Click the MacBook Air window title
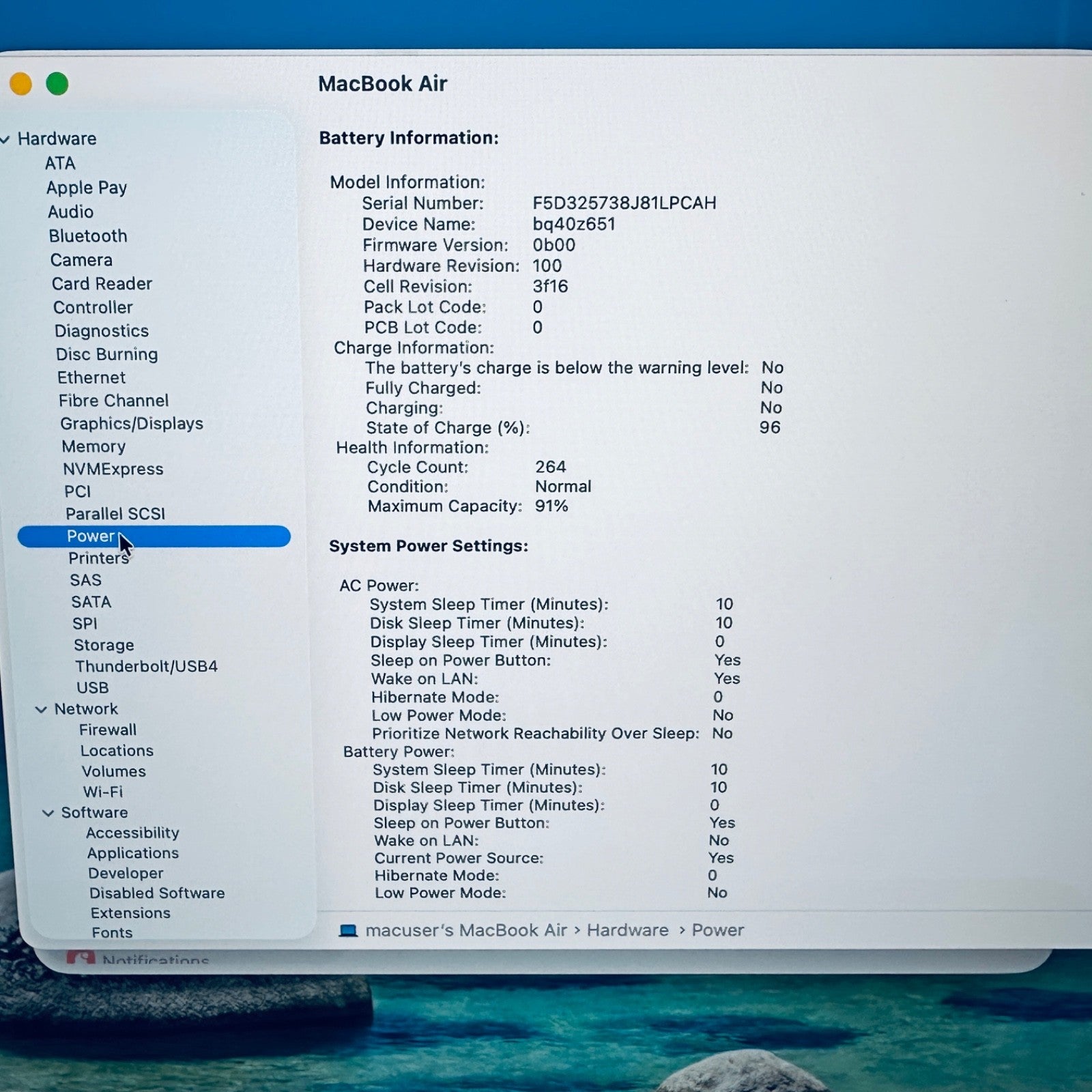The image size is (1092, 1092). click(382, 83)
